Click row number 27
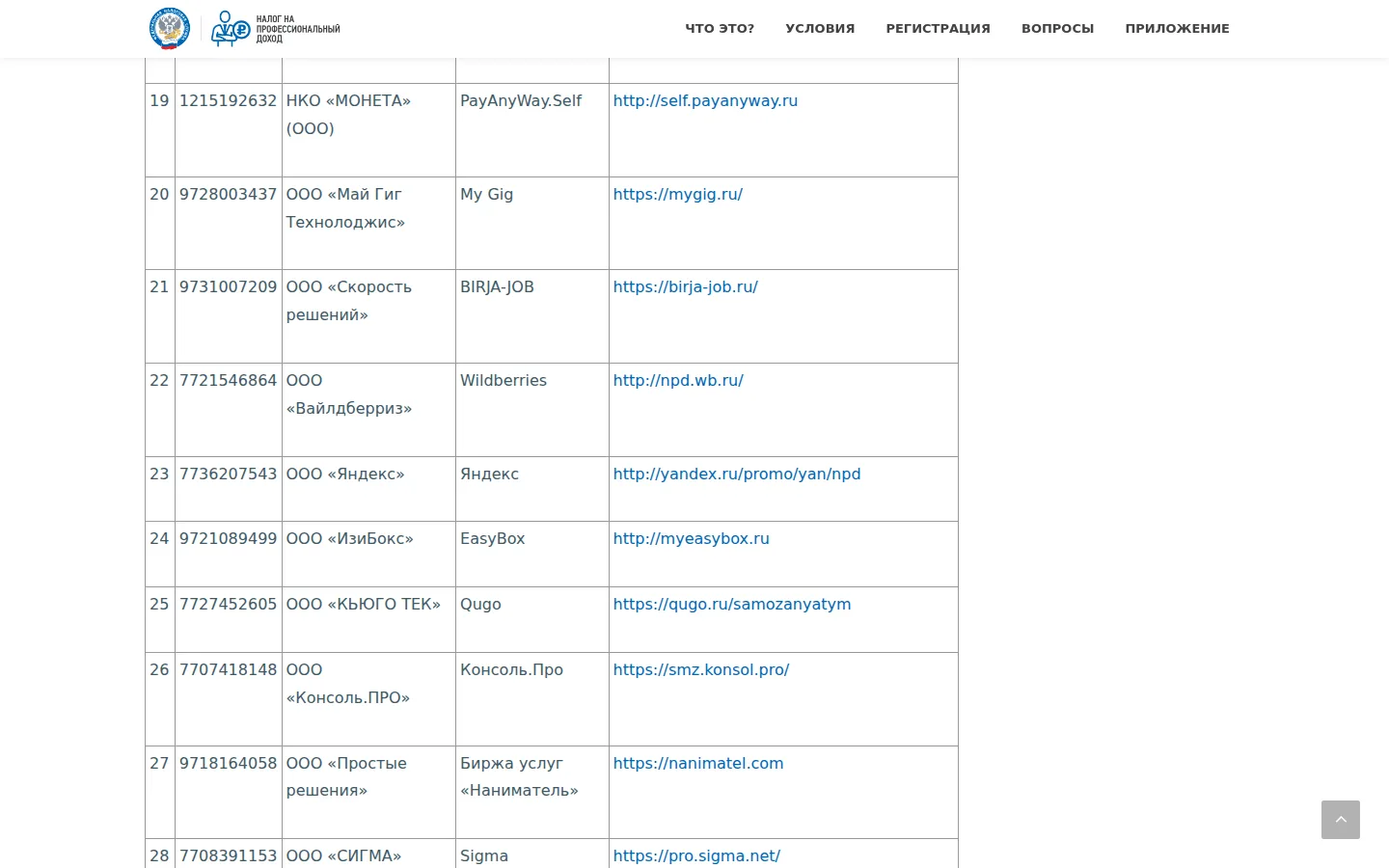The image size is (1389, 868). [x=159, y=763]
